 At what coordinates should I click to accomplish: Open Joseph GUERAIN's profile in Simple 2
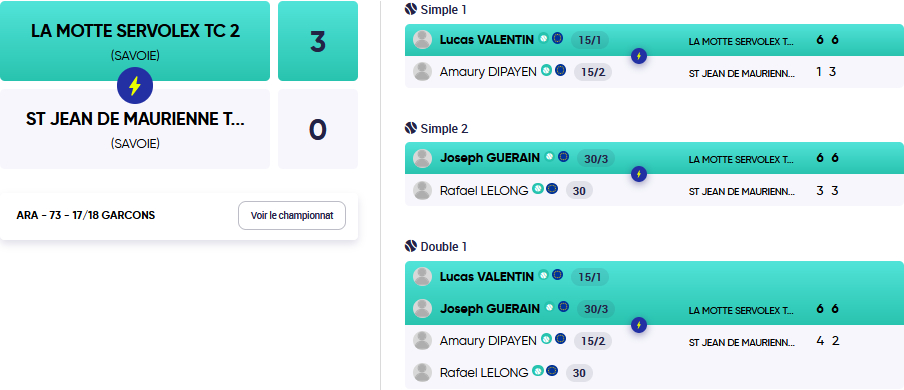click(x=490, y=158)
